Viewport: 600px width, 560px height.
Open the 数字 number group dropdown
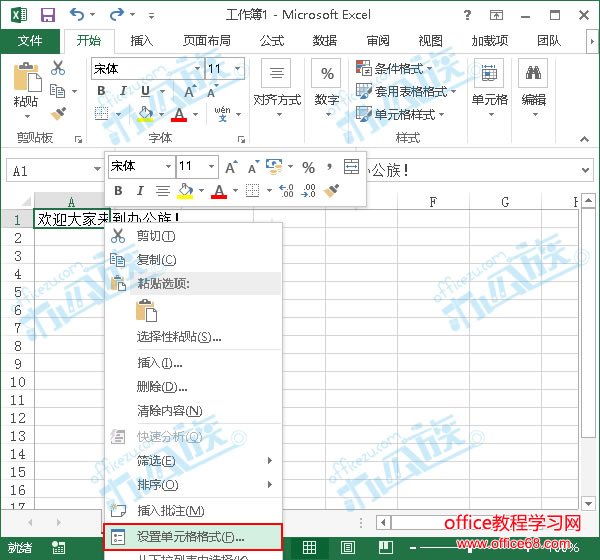(327, 89)
